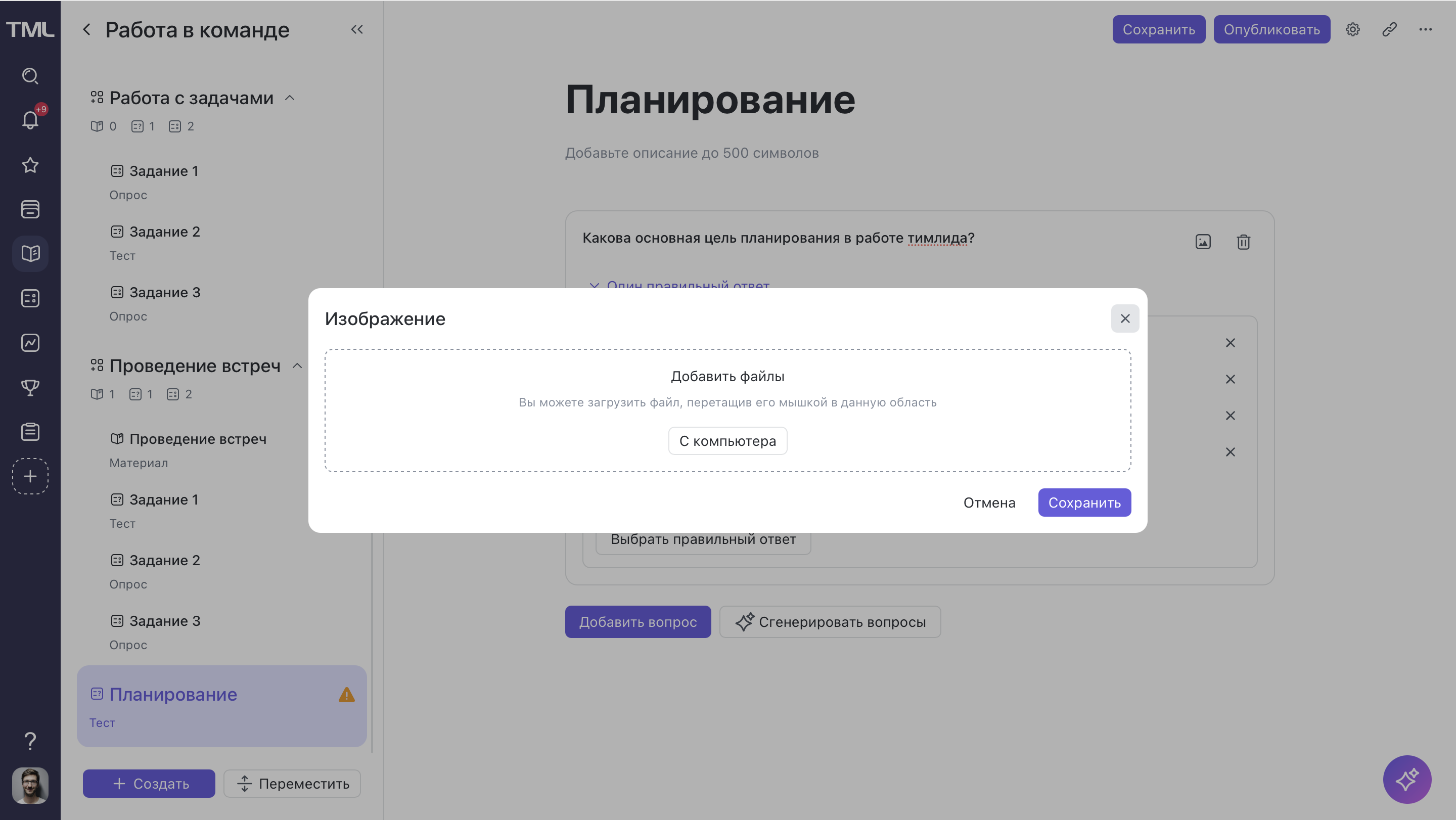Collapse the Проведение встреч section

tap(297, 366)
